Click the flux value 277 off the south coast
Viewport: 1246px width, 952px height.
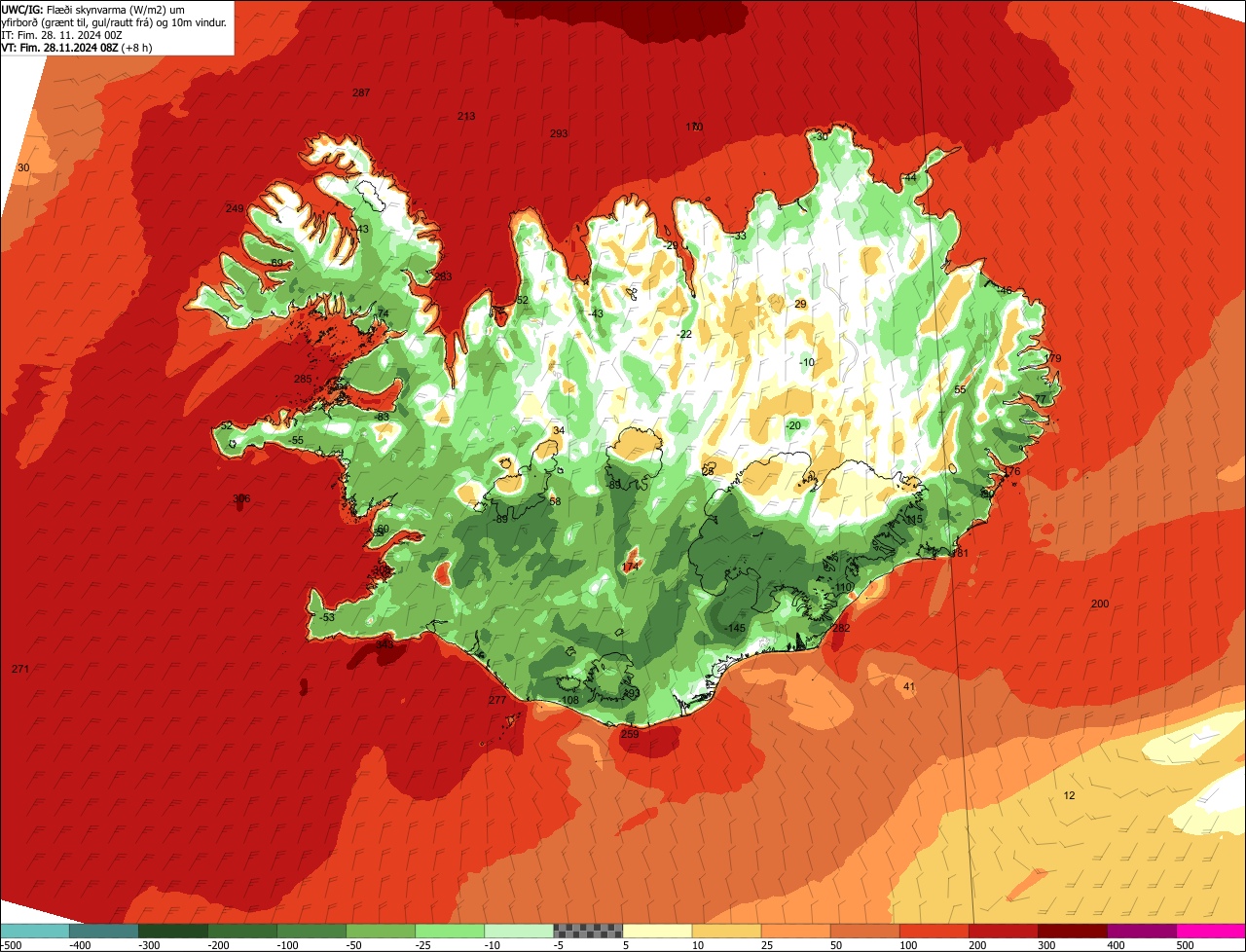[x=497, y=700]
